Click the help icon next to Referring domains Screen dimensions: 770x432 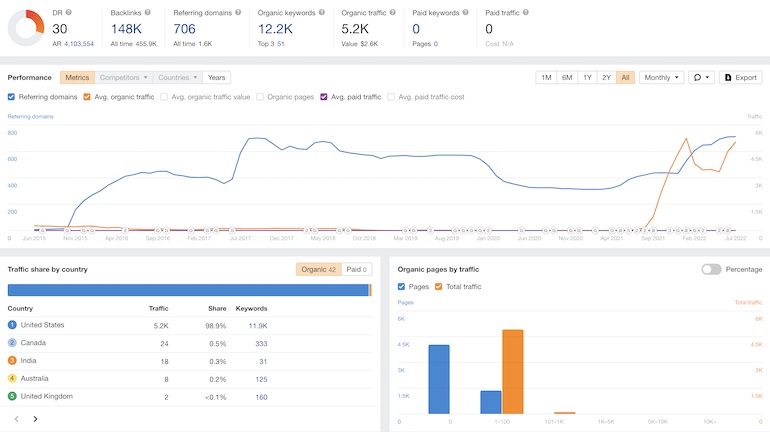click(238, 12)
